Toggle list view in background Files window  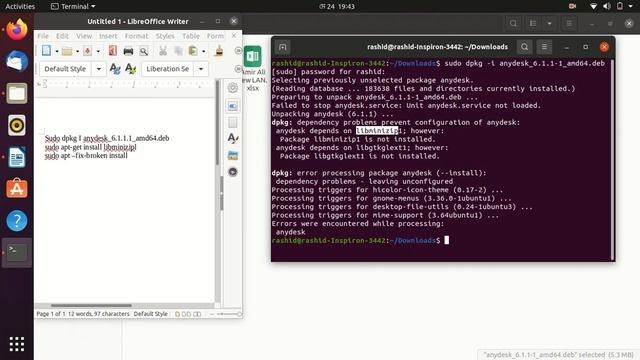[x=533, y=23]
